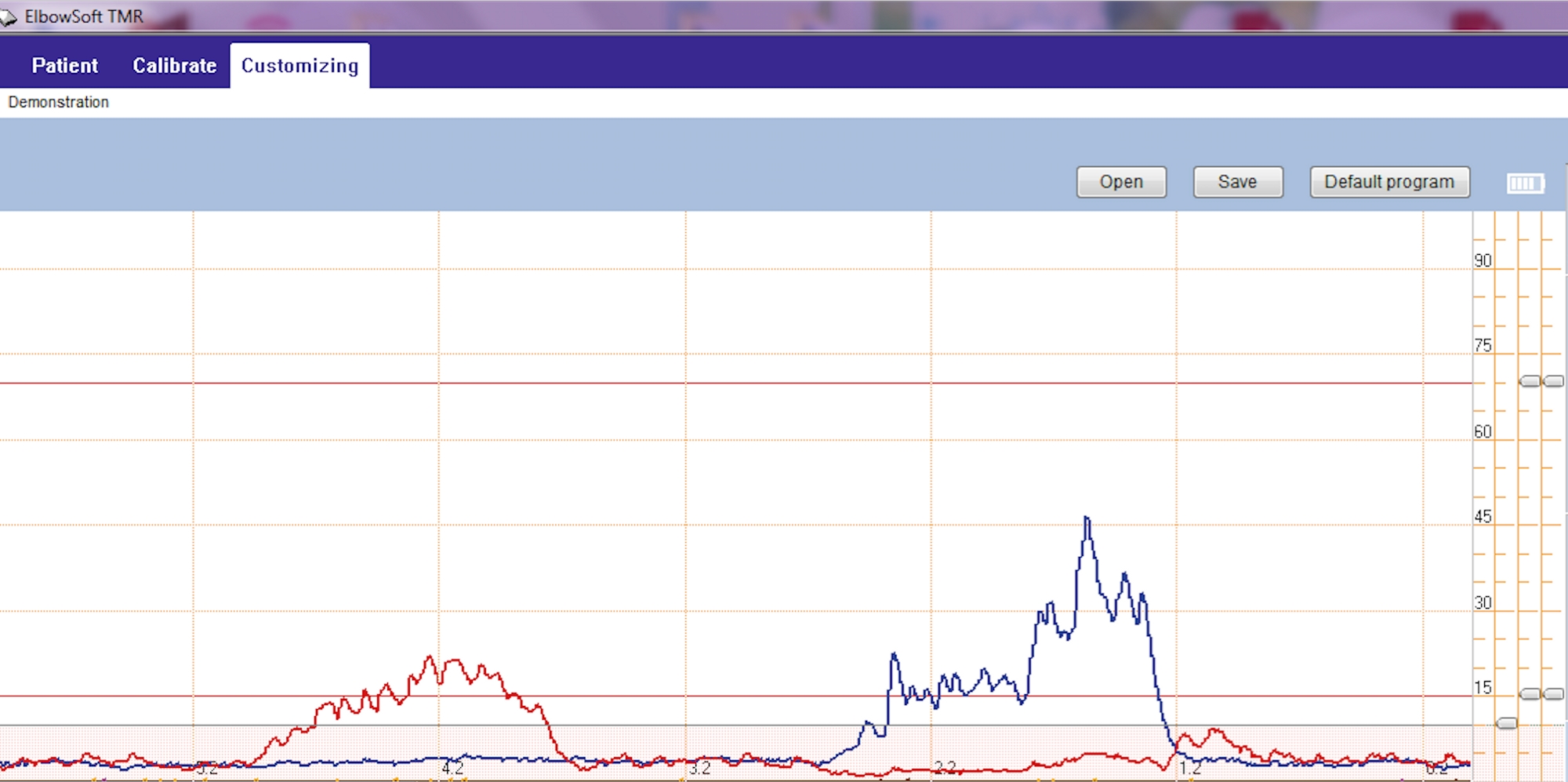Click the Save button

pyautogui.click(x=1238, y=182)
